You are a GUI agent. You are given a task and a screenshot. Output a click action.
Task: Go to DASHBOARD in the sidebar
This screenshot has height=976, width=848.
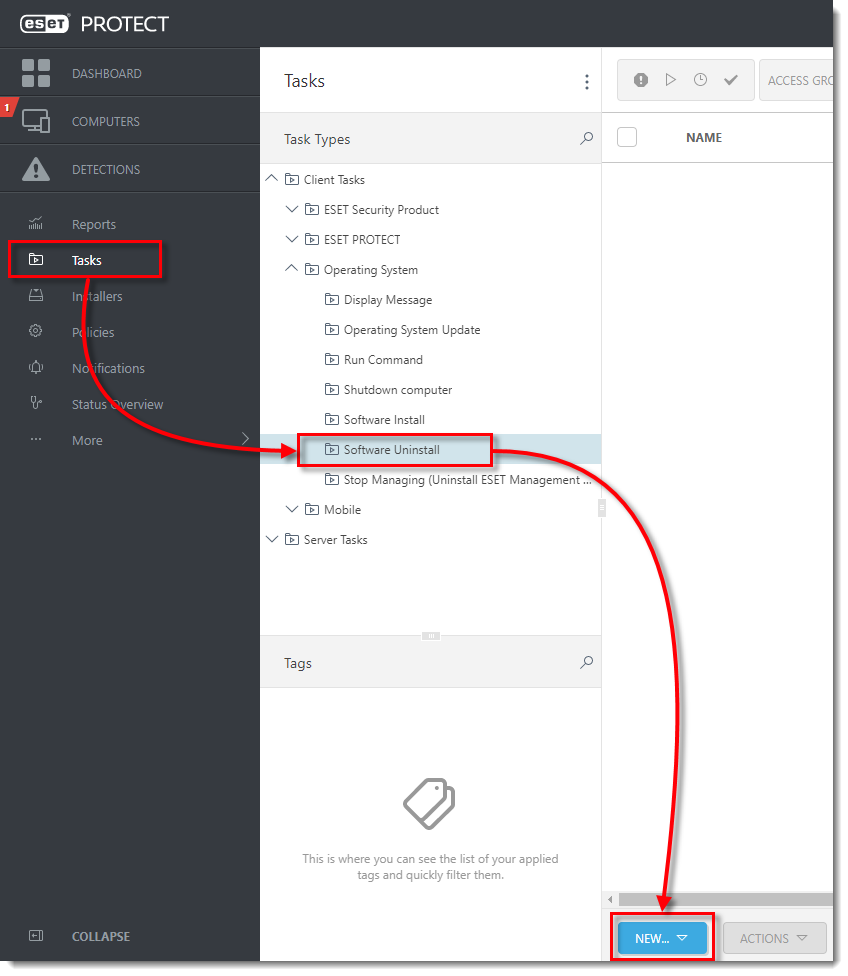pyautogui.click(x=106, y=73)
